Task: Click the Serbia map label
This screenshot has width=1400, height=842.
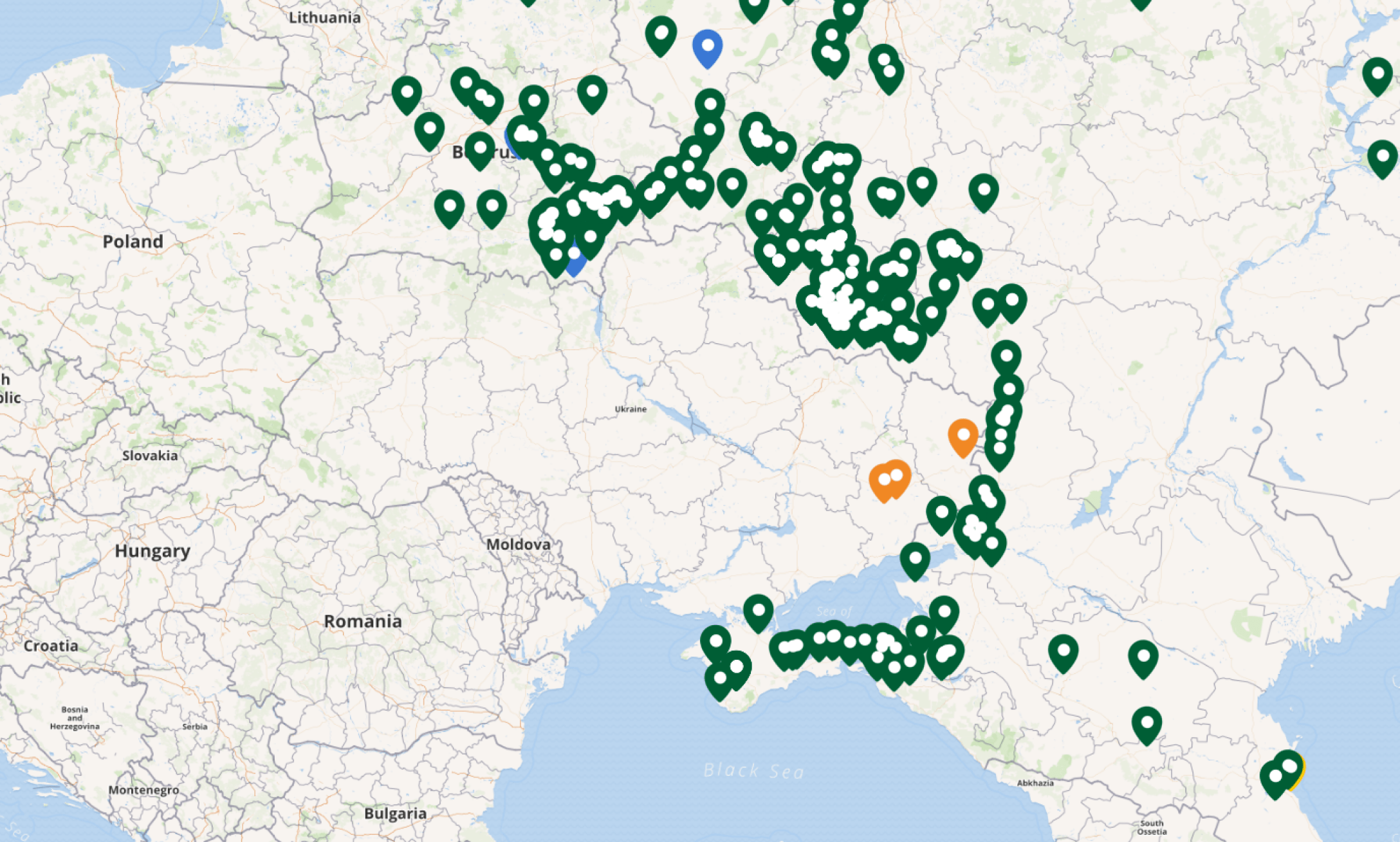Action: 194,726
